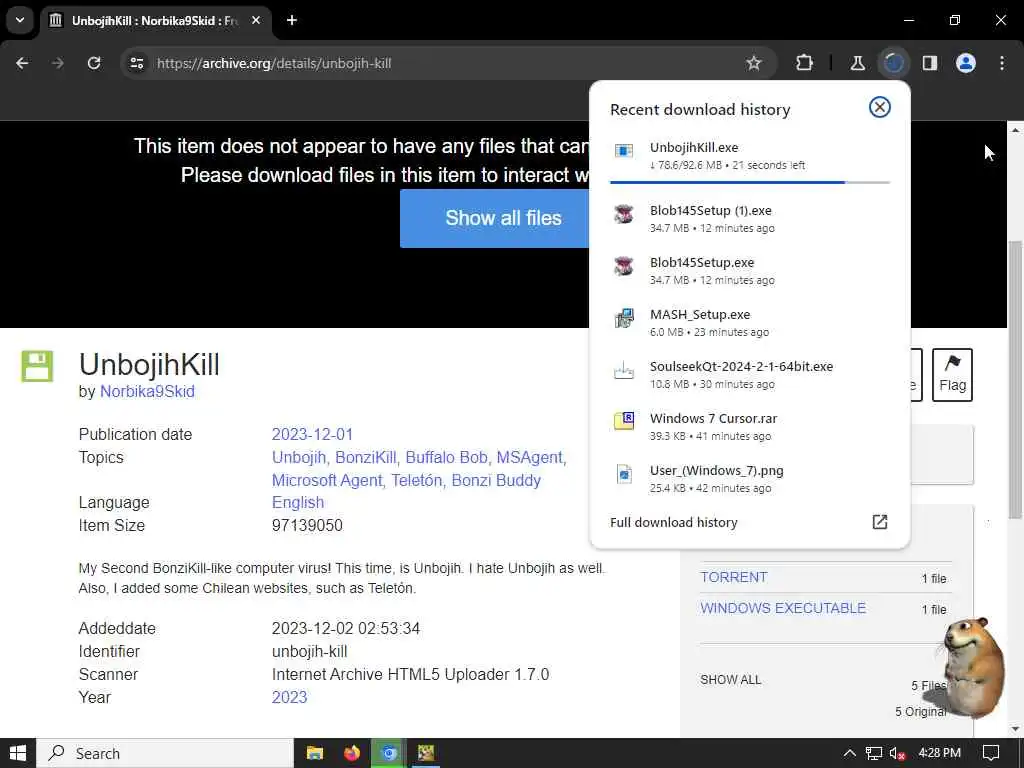This screenshot has width=1024, height=768.
Task: Open a new tab with plus button
Action: (292, 20)
